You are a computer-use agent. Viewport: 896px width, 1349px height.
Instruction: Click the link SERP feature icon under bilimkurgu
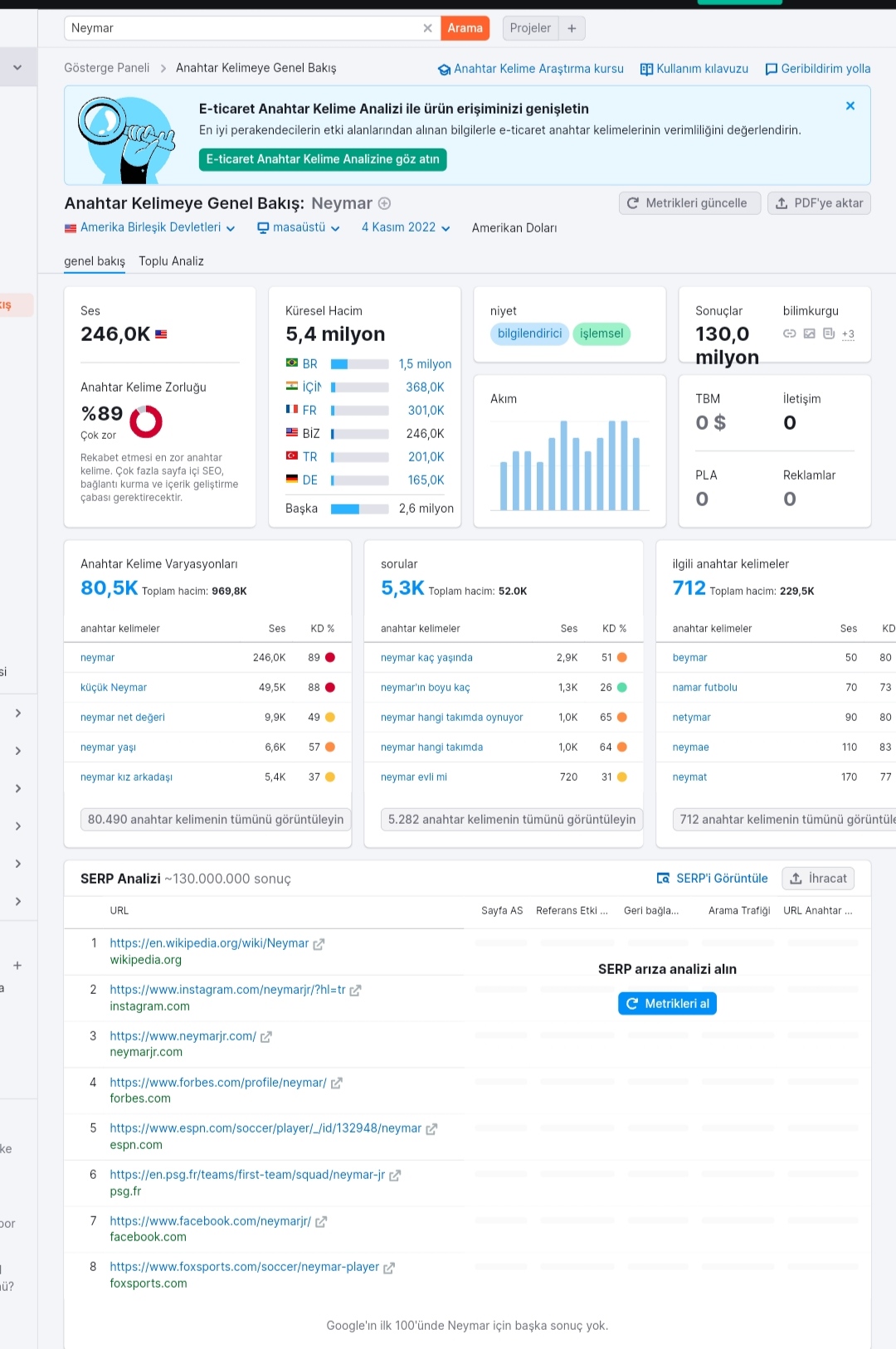click(790, 334)
